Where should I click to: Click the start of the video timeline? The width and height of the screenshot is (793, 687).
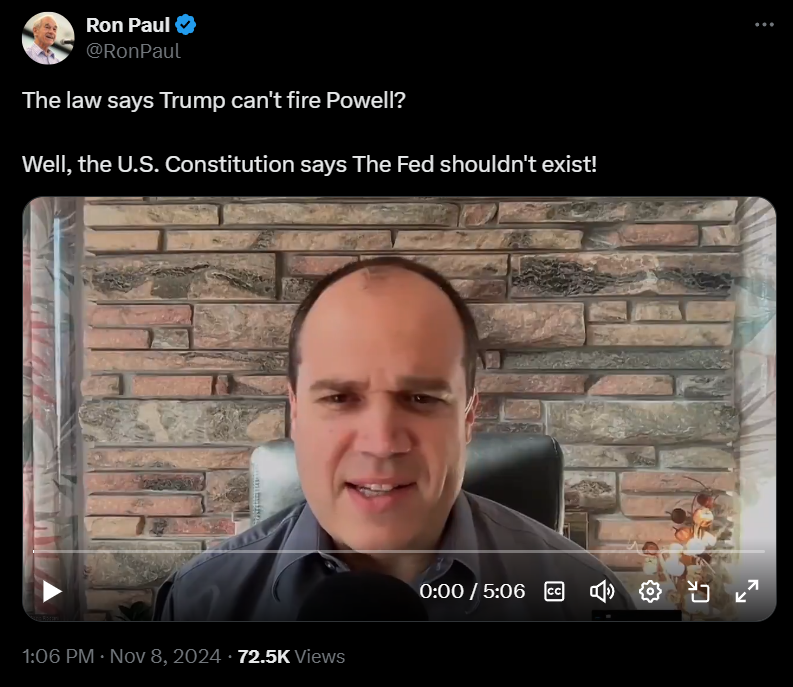coord(34,551)
